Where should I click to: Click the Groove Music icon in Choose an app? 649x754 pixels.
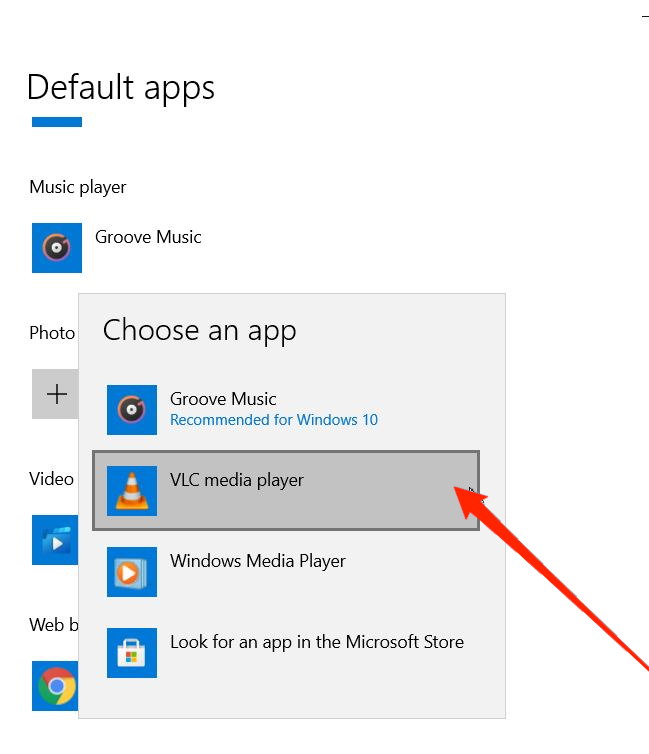pos(132,410)
